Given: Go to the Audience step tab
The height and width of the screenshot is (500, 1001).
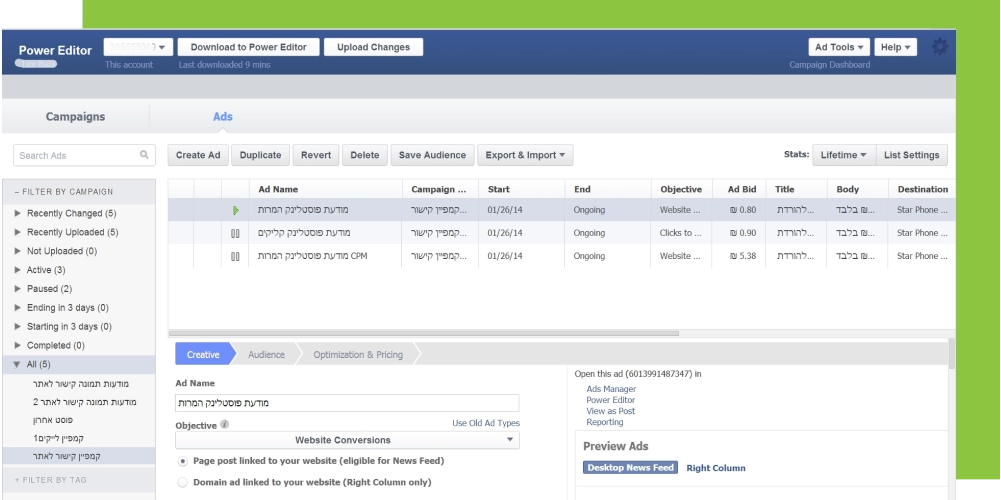Looking at the screenshot, I should (266, 355).
